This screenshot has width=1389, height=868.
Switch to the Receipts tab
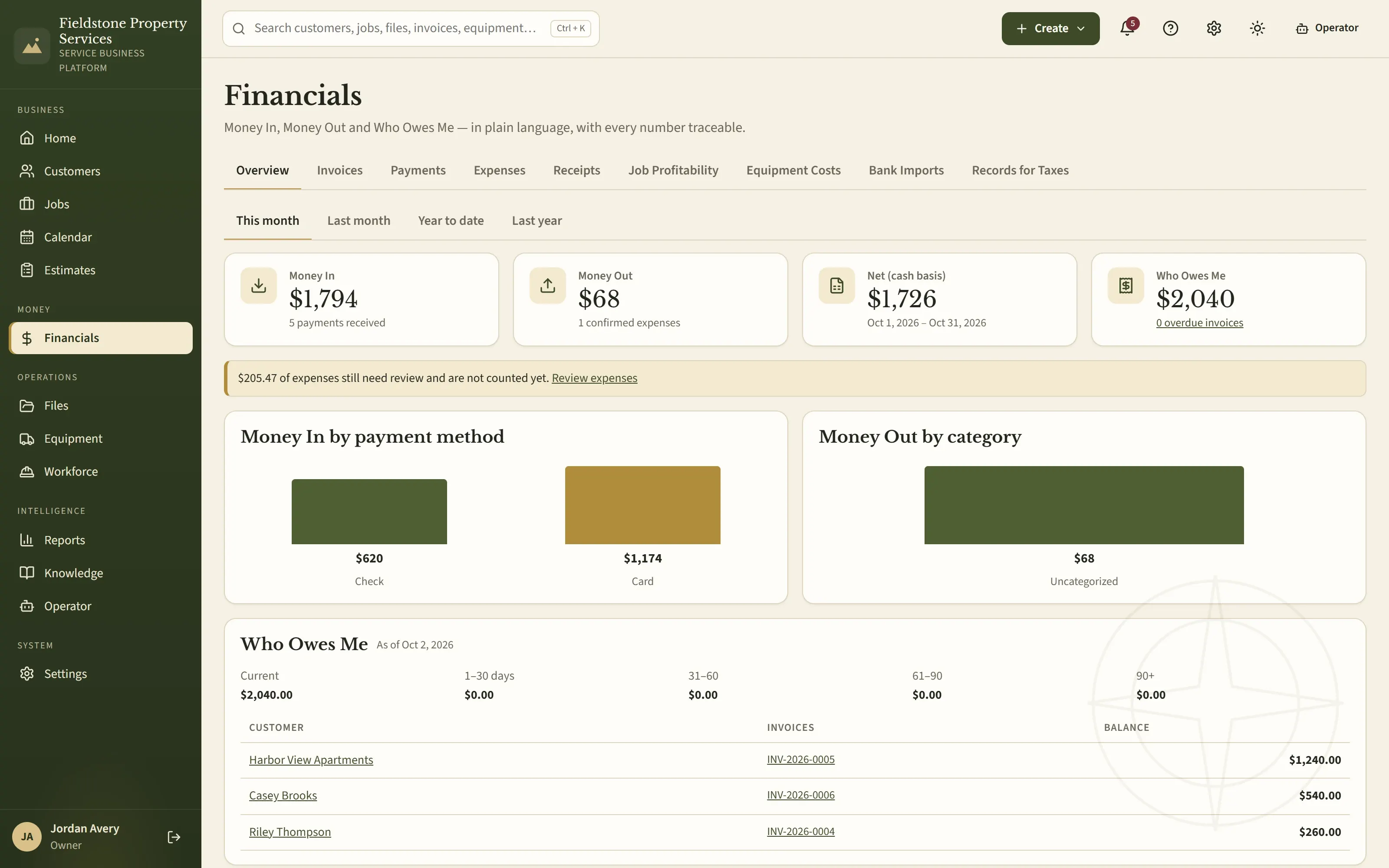576,171
